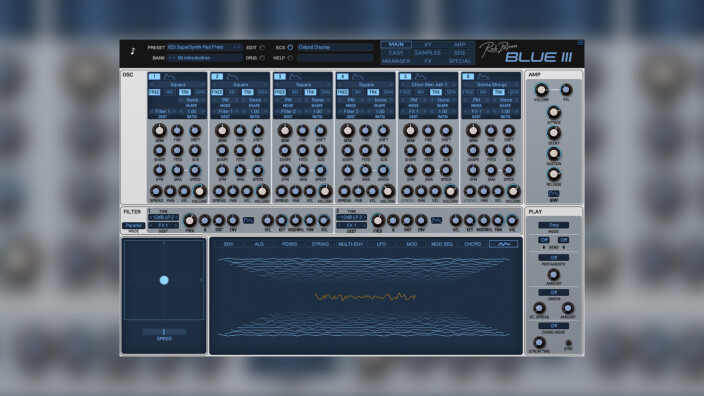This screenshot has width=704, height=396.
Task: Click the AMP envelope ENV icon
Action: (554, 194)
